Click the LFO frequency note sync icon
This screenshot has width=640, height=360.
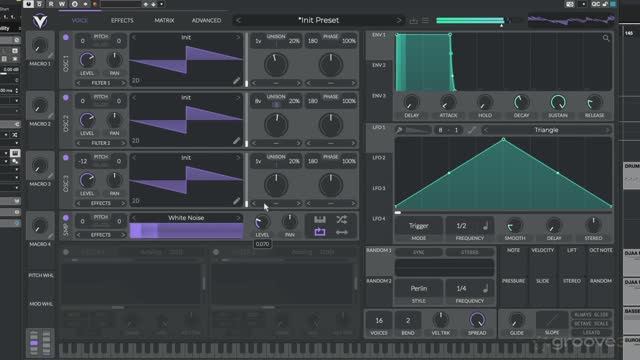pos(485,226)
